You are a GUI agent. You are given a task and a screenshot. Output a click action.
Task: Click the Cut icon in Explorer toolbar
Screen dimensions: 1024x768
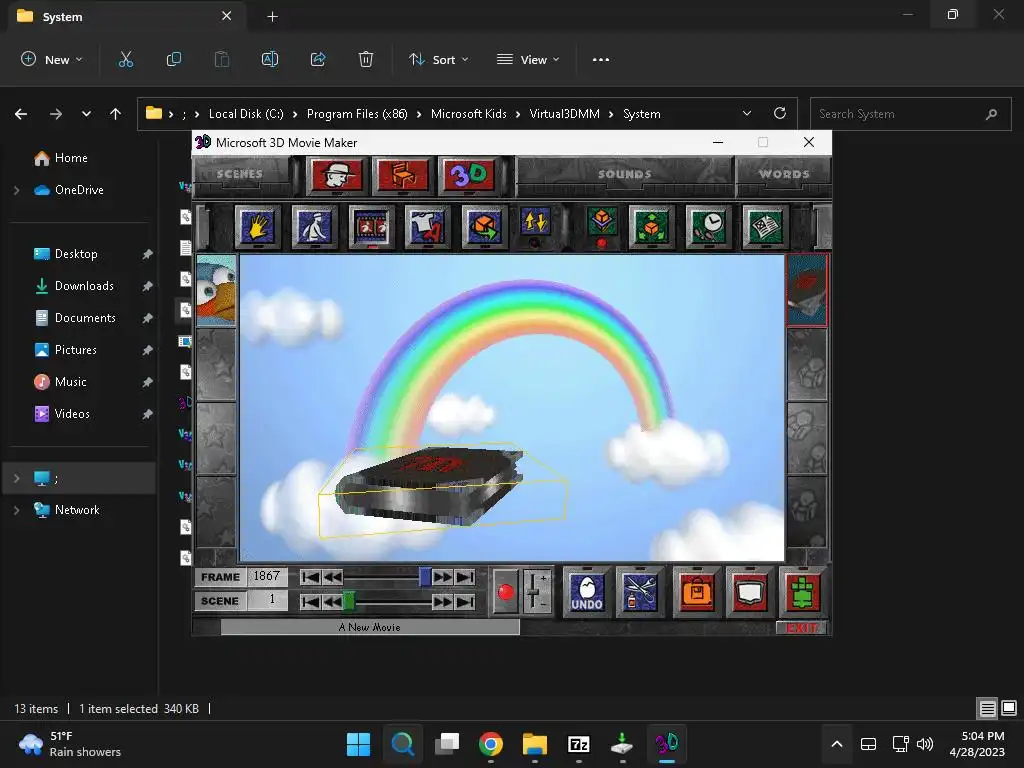point(126,59)
